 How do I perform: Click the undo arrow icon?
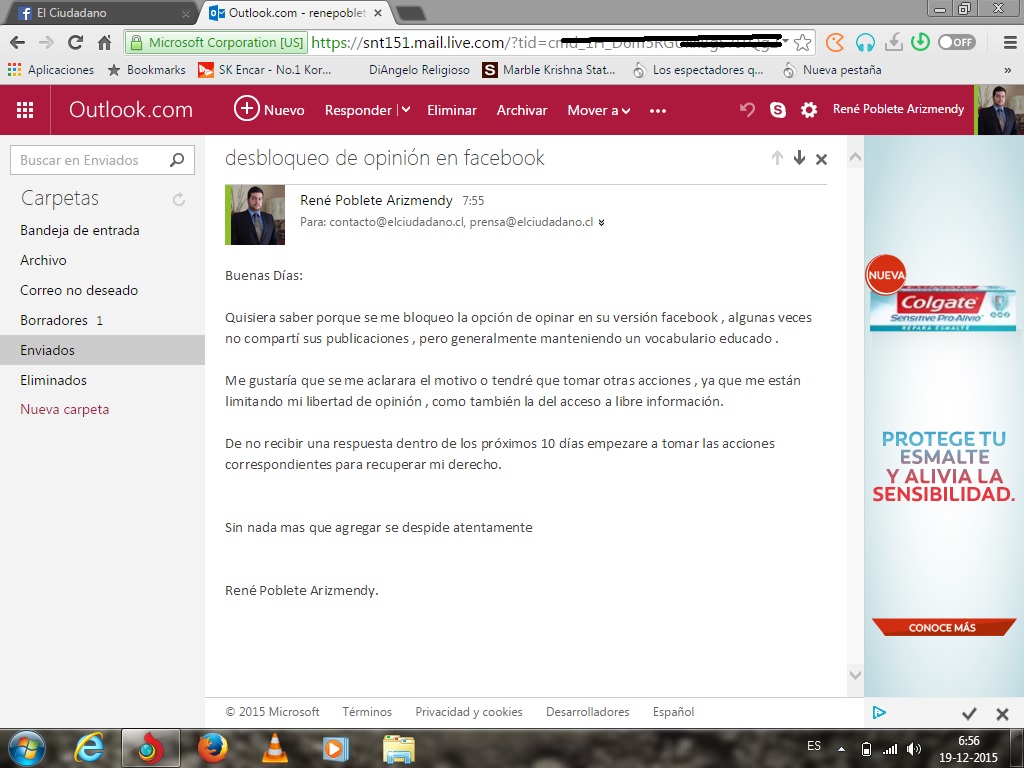click(x=746, y=110)
